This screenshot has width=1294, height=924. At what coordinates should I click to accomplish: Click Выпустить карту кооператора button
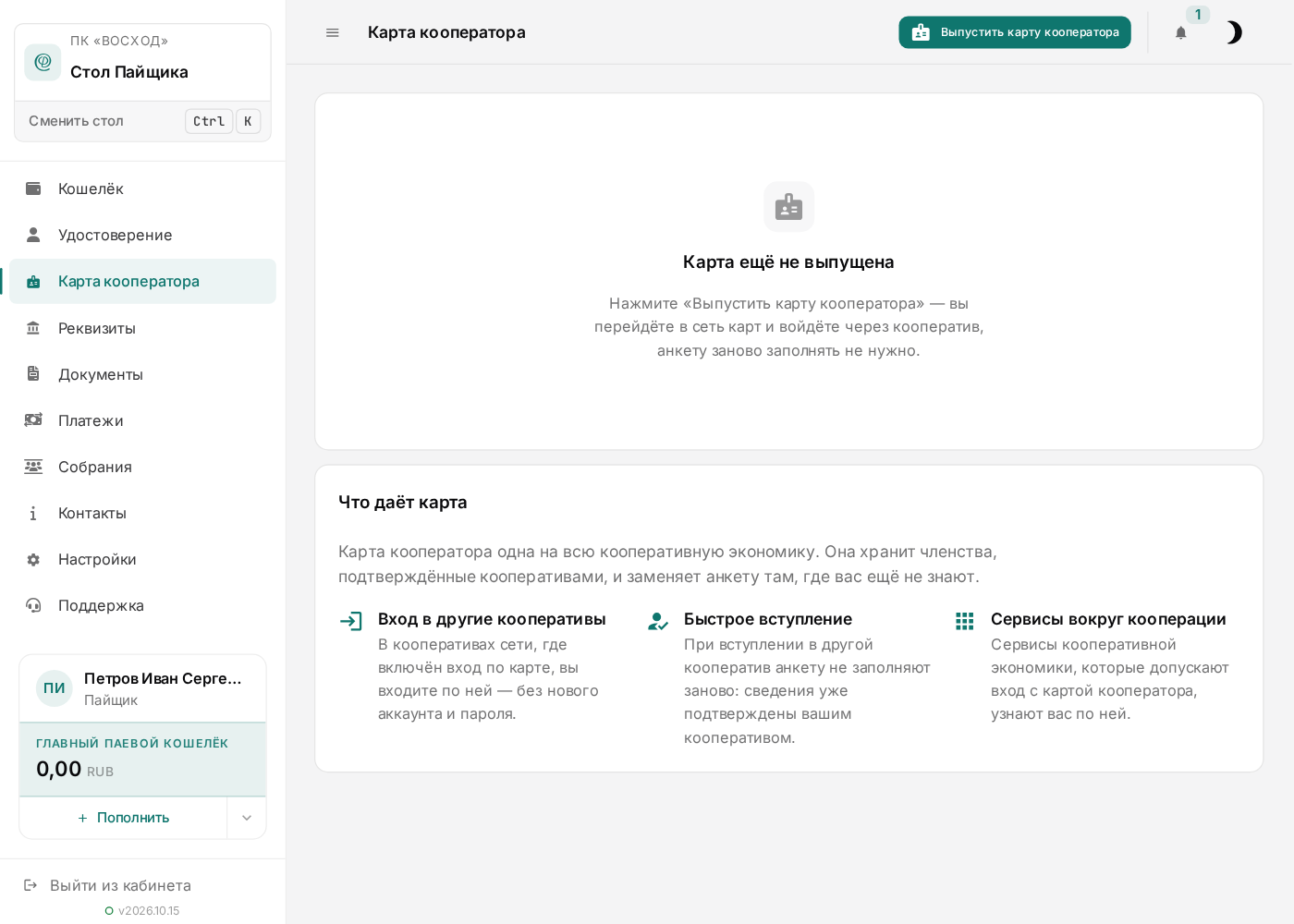1015,32
